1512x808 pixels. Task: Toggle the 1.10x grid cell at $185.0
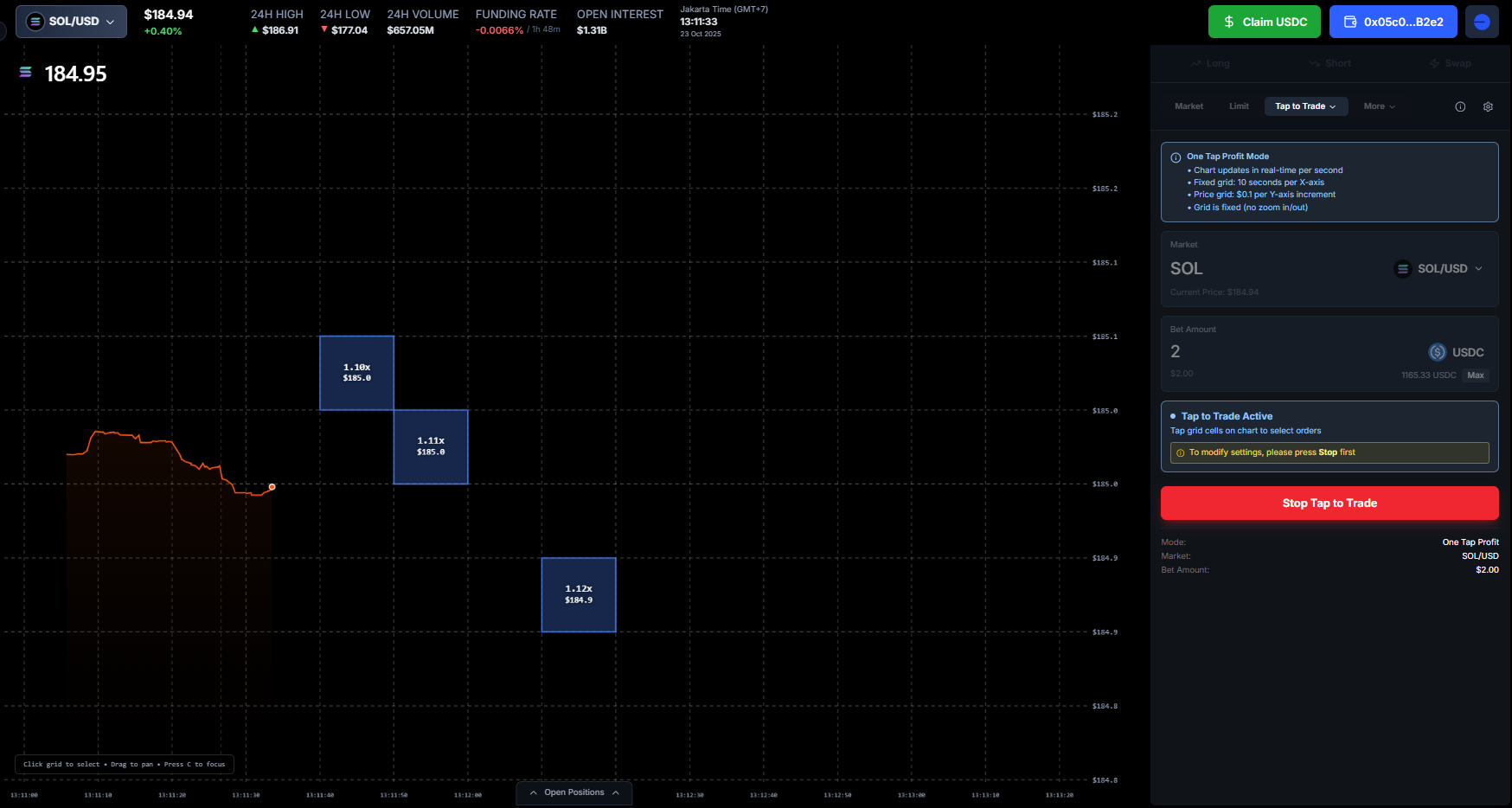(356, 373)
